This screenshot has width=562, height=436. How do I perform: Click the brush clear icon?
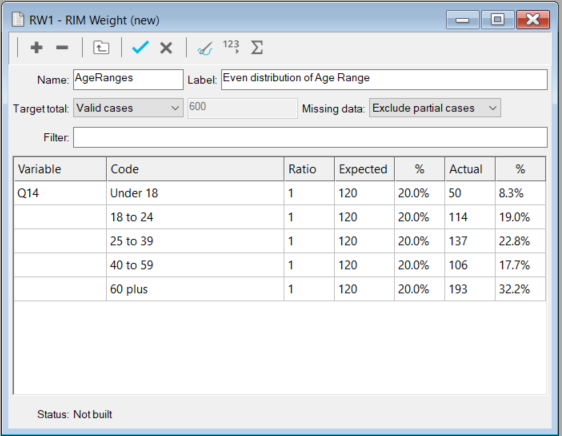205,48
